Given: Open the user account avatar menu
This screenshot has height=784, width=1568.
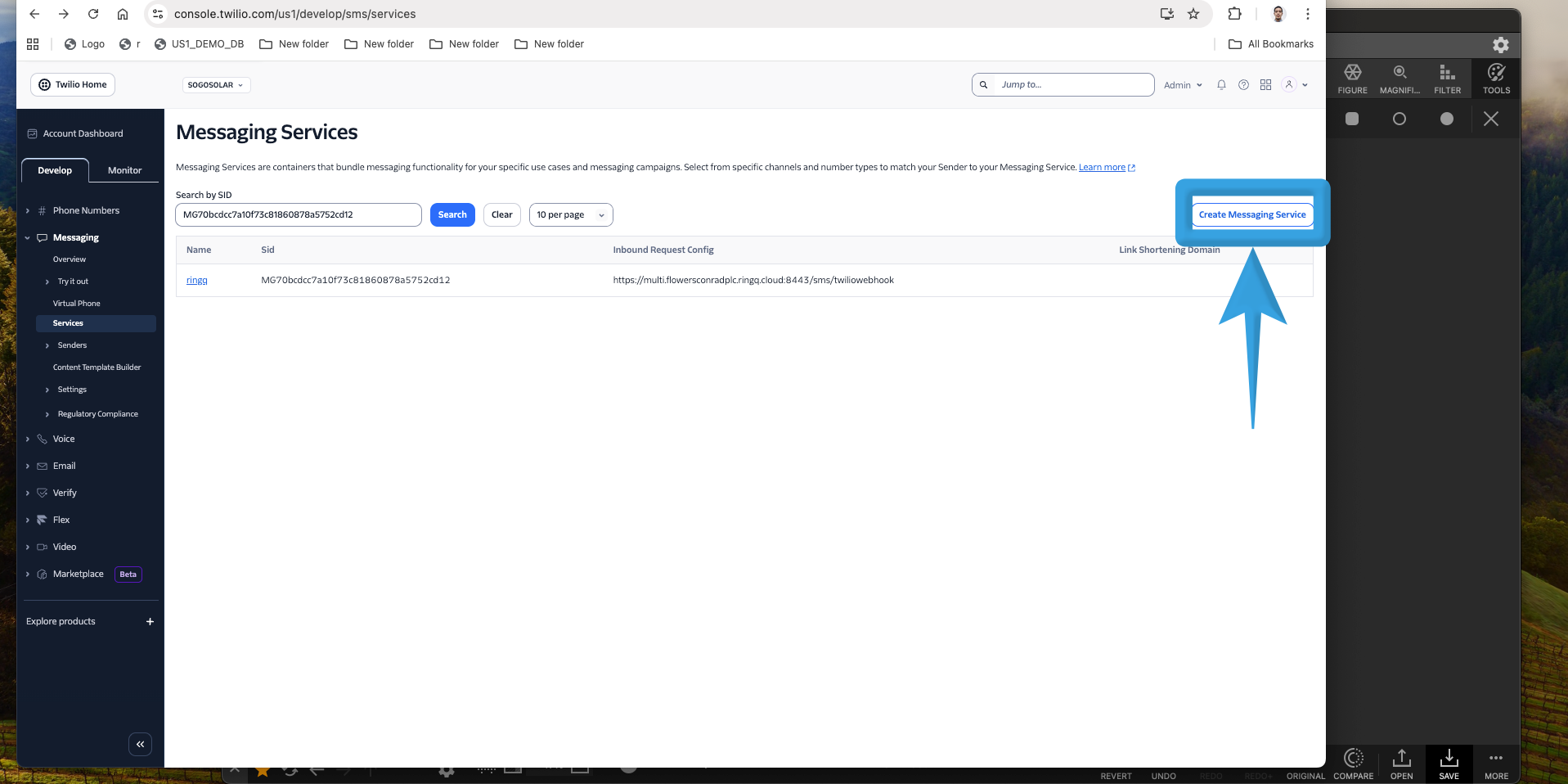Looking at the screenshot, I should tap(1294, 85).
